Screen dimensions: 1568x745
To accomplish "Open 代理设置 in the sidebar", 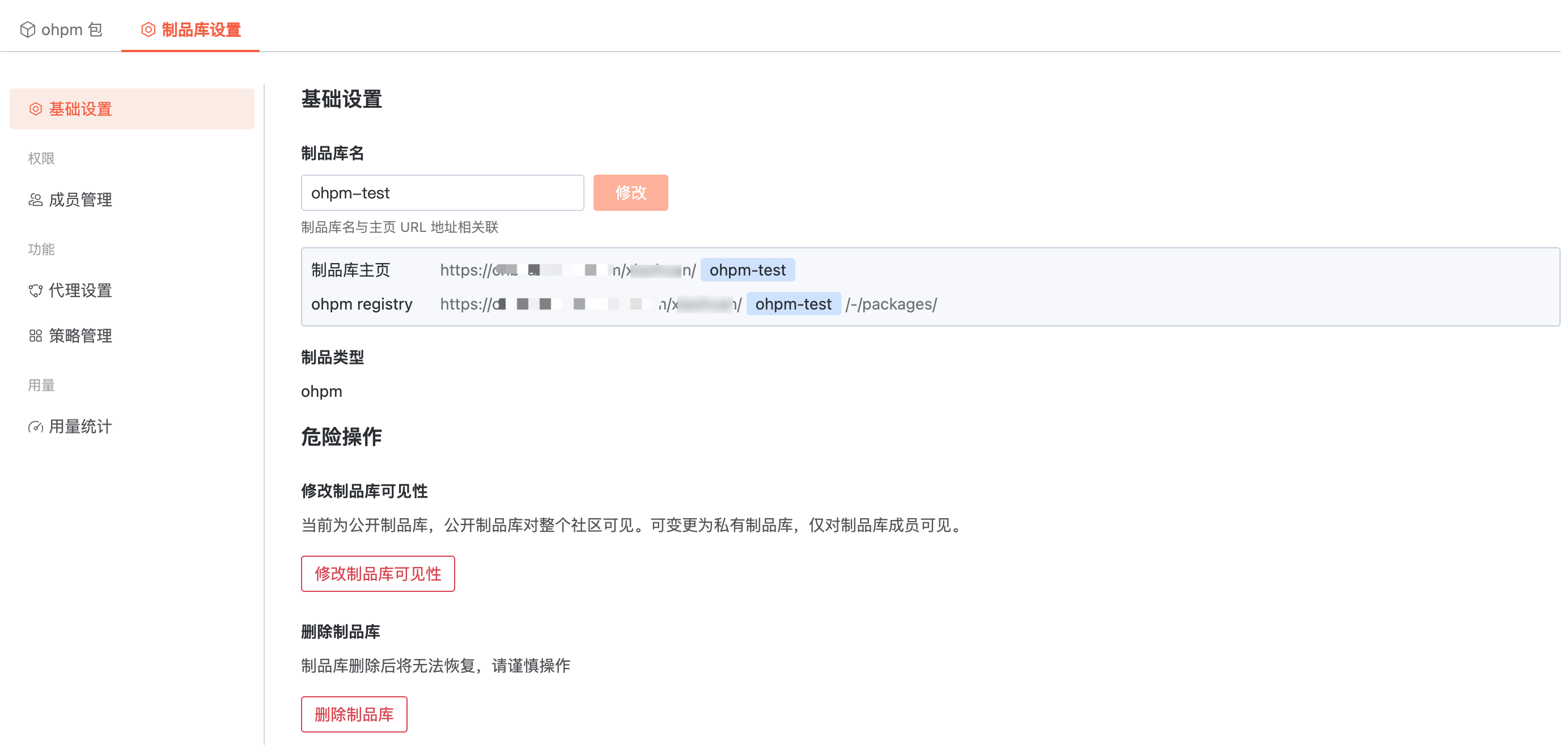I will (80, 290).
